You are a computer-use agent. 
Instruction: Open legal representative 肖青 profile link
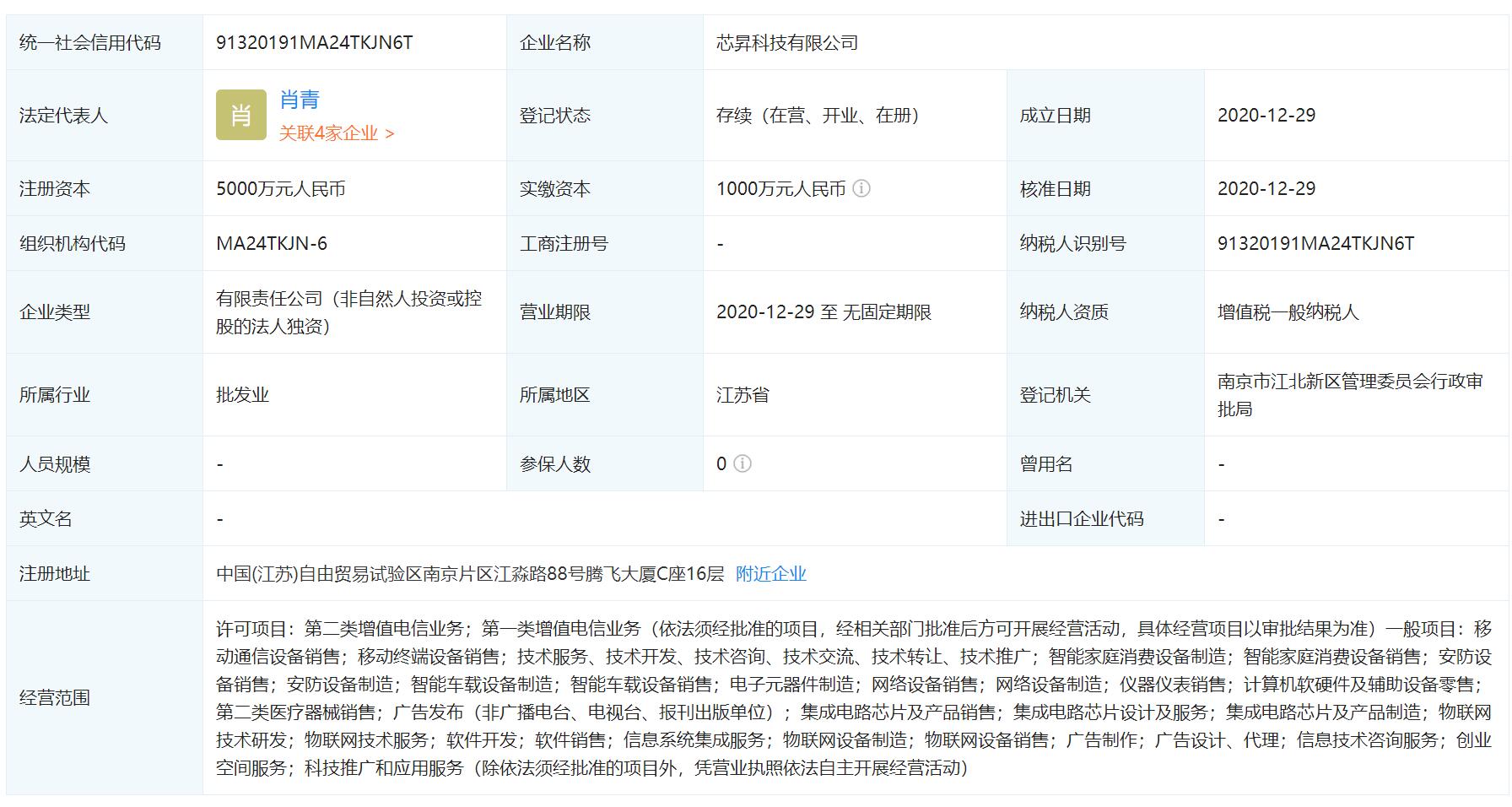(300, 100)
